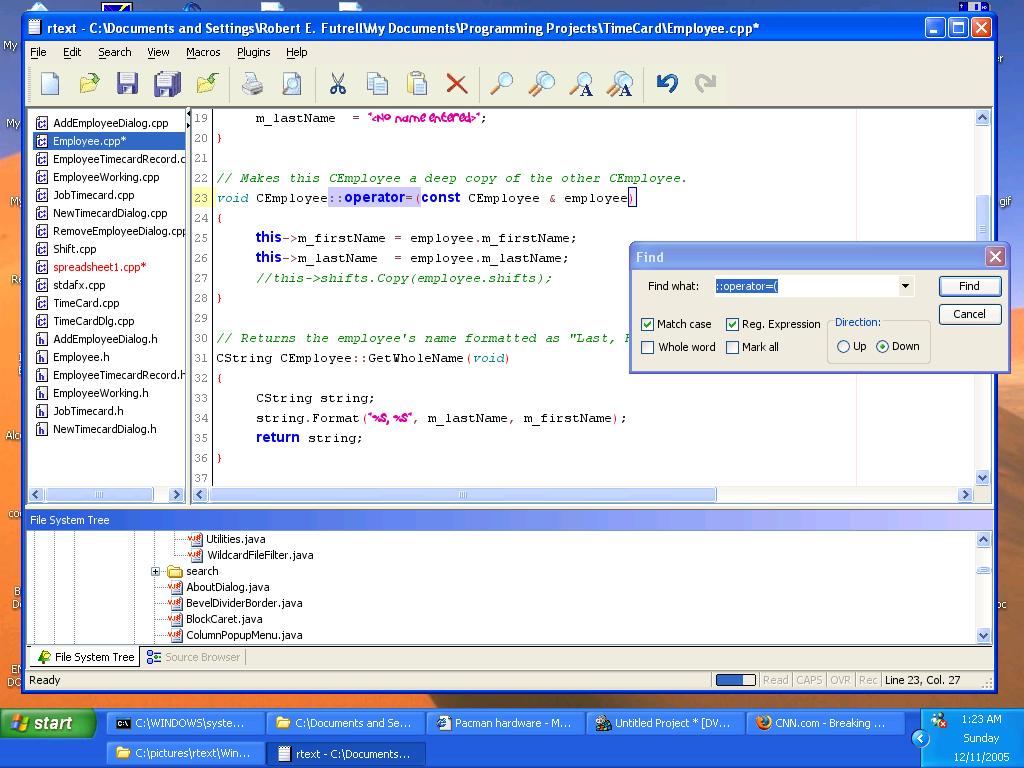
Task: Click the Cancel button in Find dialog
Action: coord(969,314)
